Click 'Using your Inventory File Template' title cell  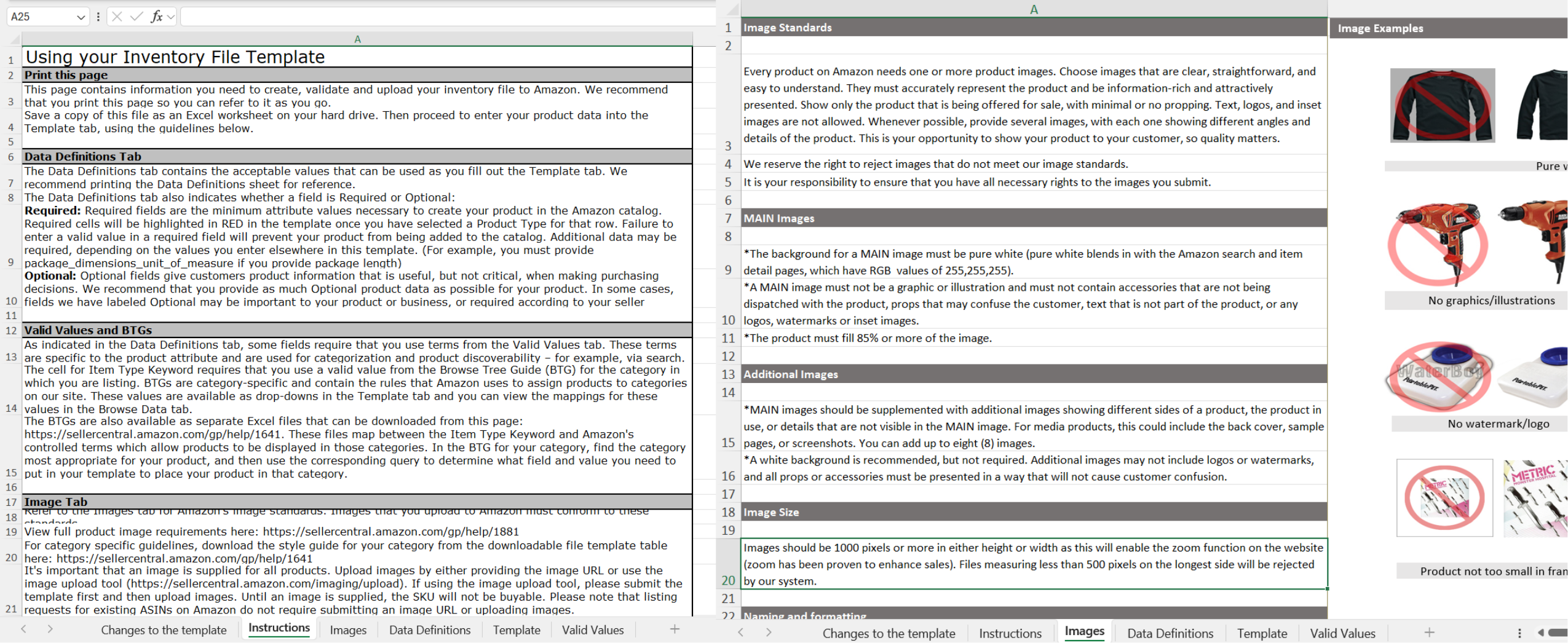[357, 57]
